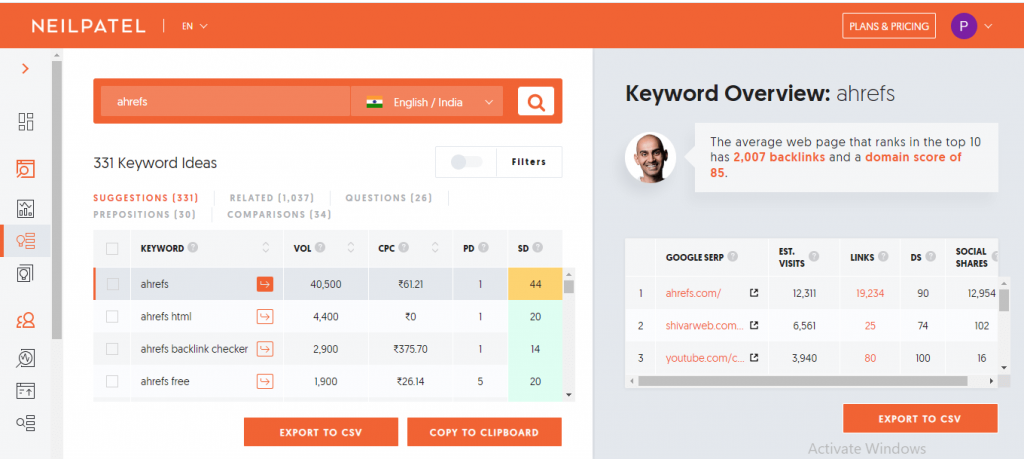Open the sidebar icon with upward arrow window
This screenshot has height=459, width=1024.
coord(25,390)
